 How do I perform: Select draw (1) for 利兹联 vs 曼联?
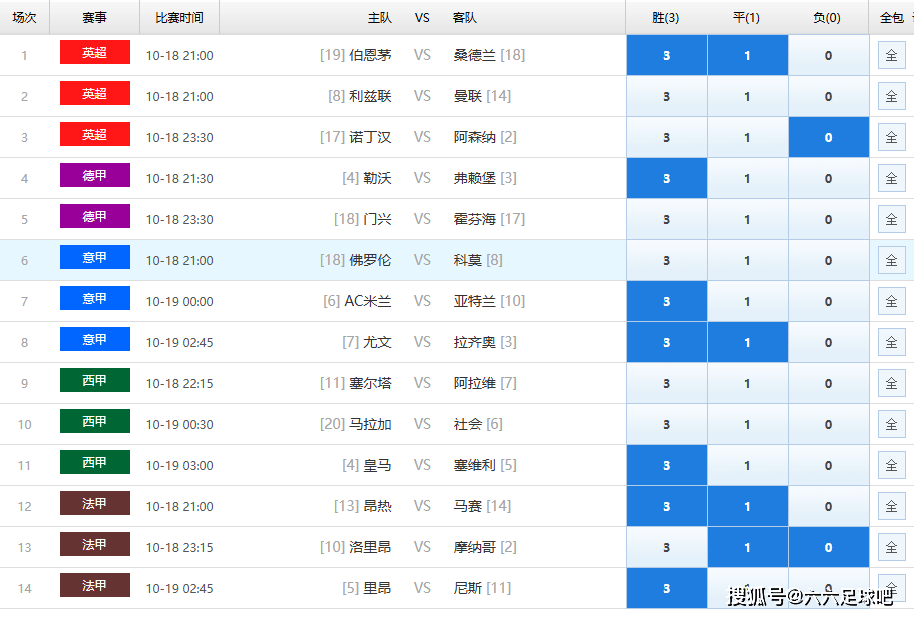coord(748,96)
